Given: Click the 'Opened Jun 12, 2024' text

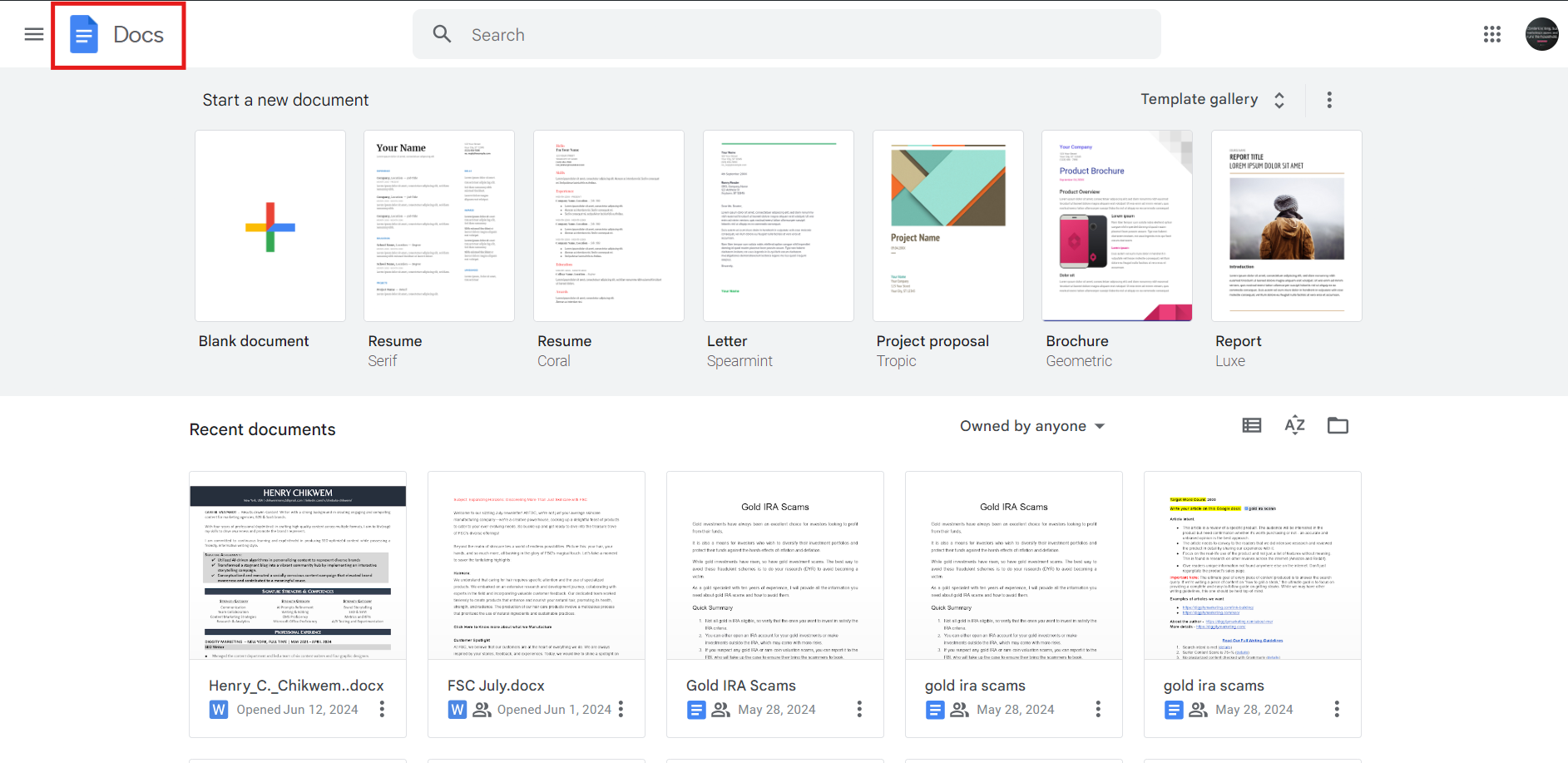Looking at the screenshot, I should [297, 710].
